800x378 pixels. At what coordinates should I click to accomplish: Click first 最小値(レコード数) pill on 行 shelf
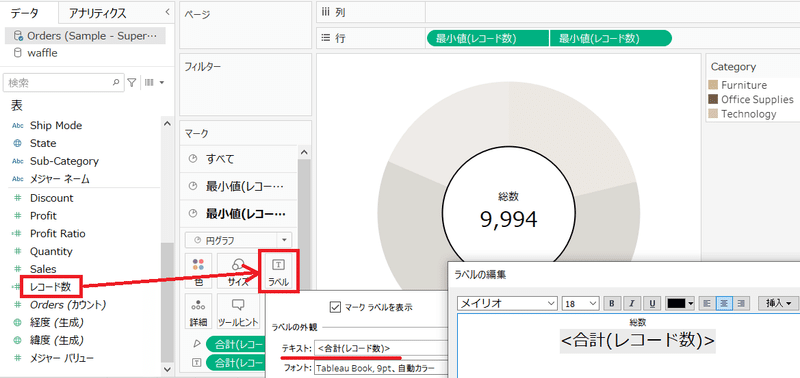click(x=487, y=38)
